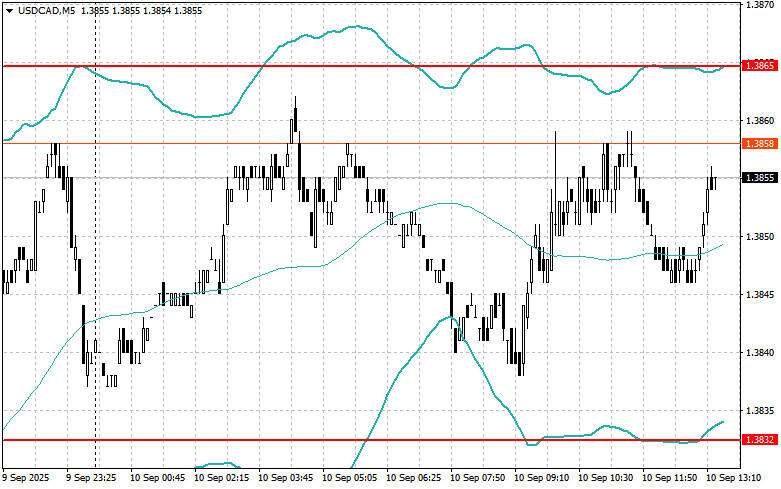781x489 pixels.
Task: Click the 10 Sep 00:45 time label
Action: click(157, 478)
